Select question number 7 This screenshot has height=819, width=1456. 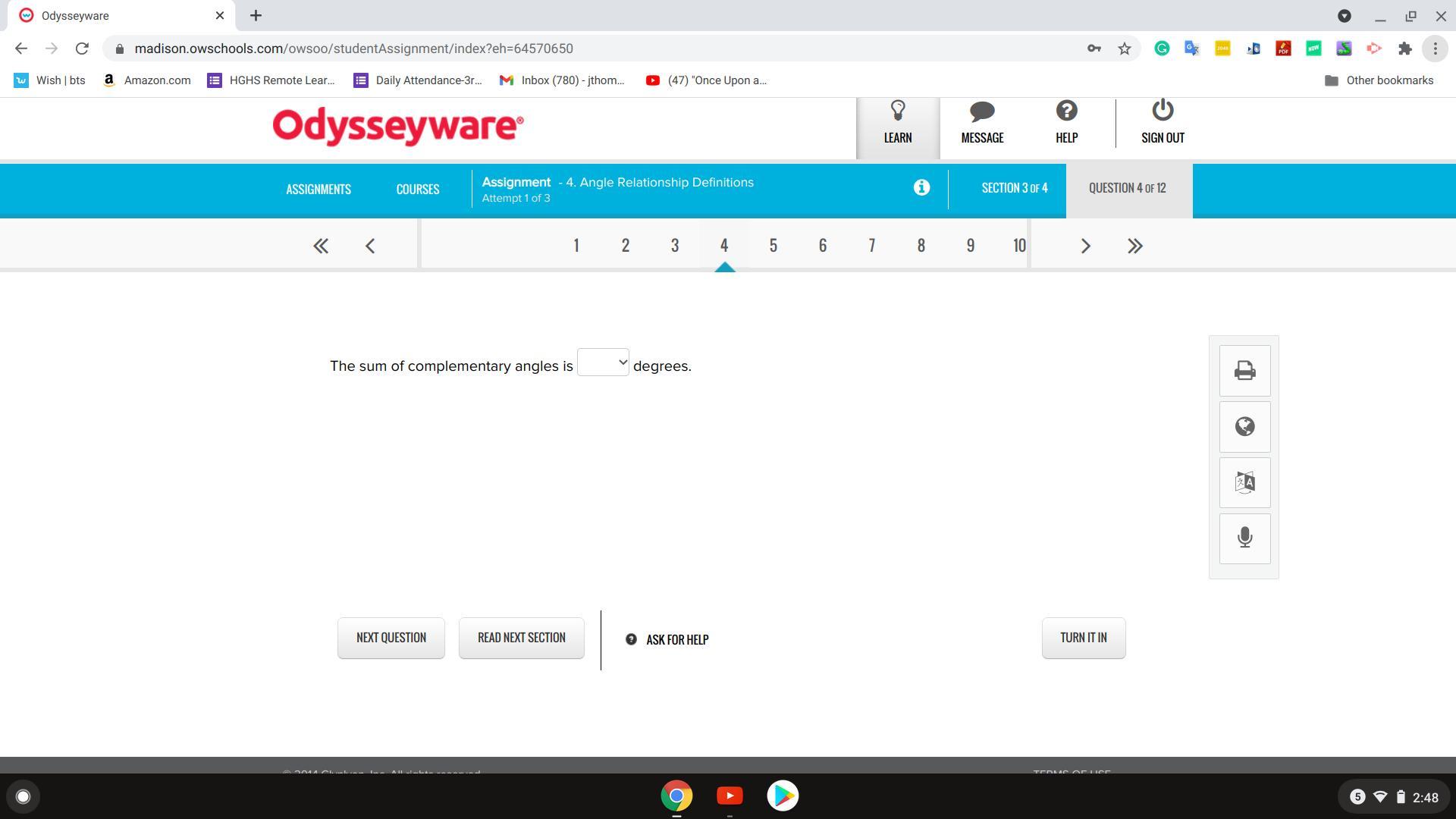[x=871, y=246]
